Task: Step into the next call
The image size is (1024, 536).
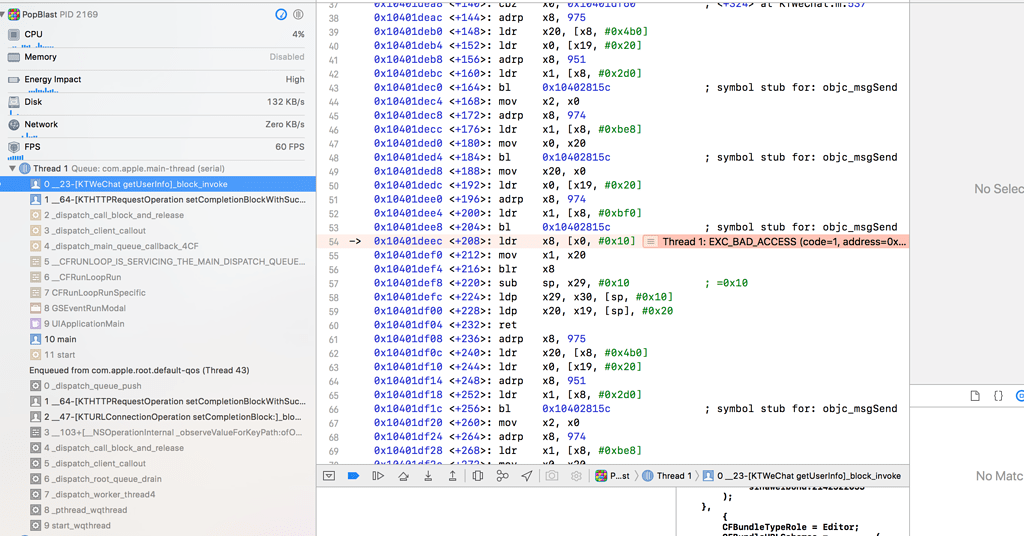Action: click(428, 476)
